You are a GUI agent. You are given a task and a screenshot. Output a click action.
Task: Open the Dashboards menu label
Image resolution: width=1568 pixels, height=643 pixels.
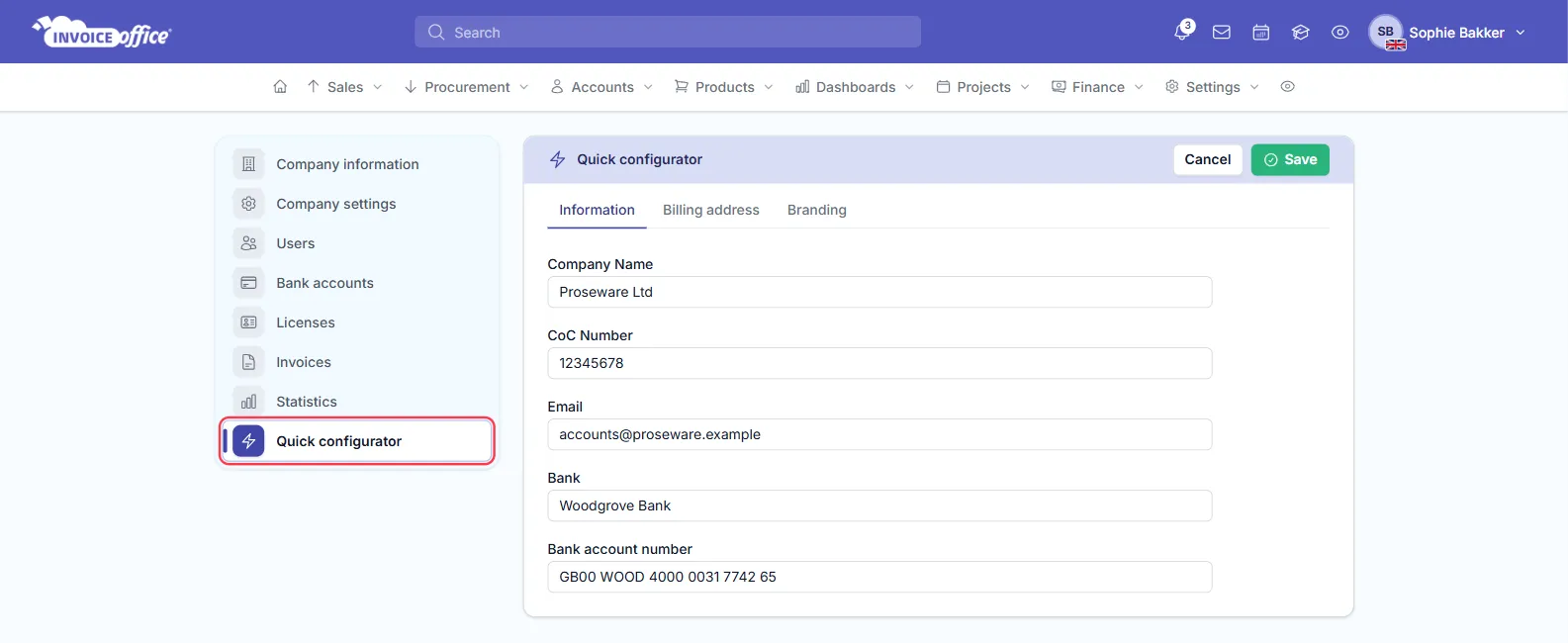click(x=856, y=87)
